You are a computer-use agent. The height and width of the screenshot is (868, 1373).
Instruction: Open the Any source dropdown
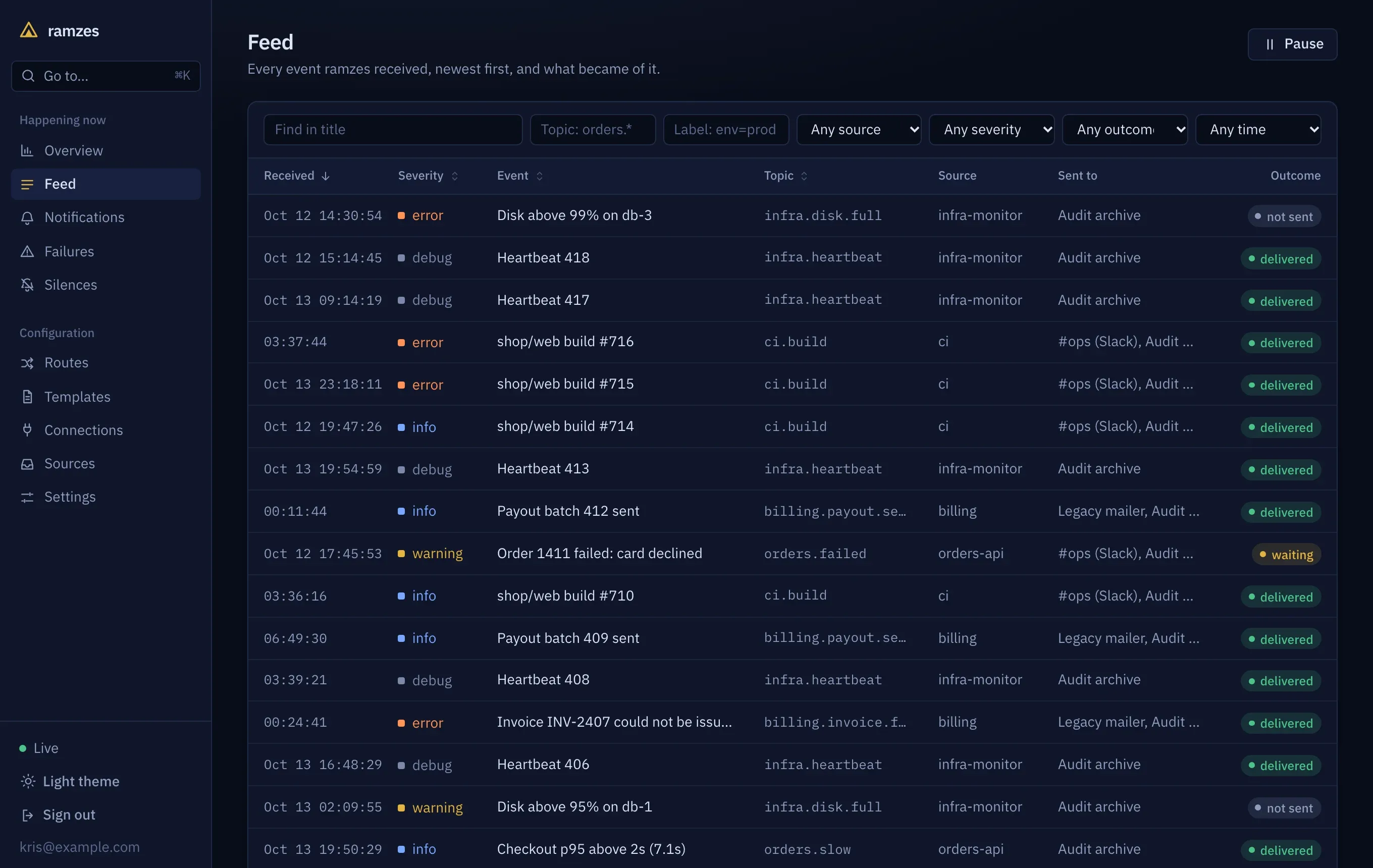(859, 130)
